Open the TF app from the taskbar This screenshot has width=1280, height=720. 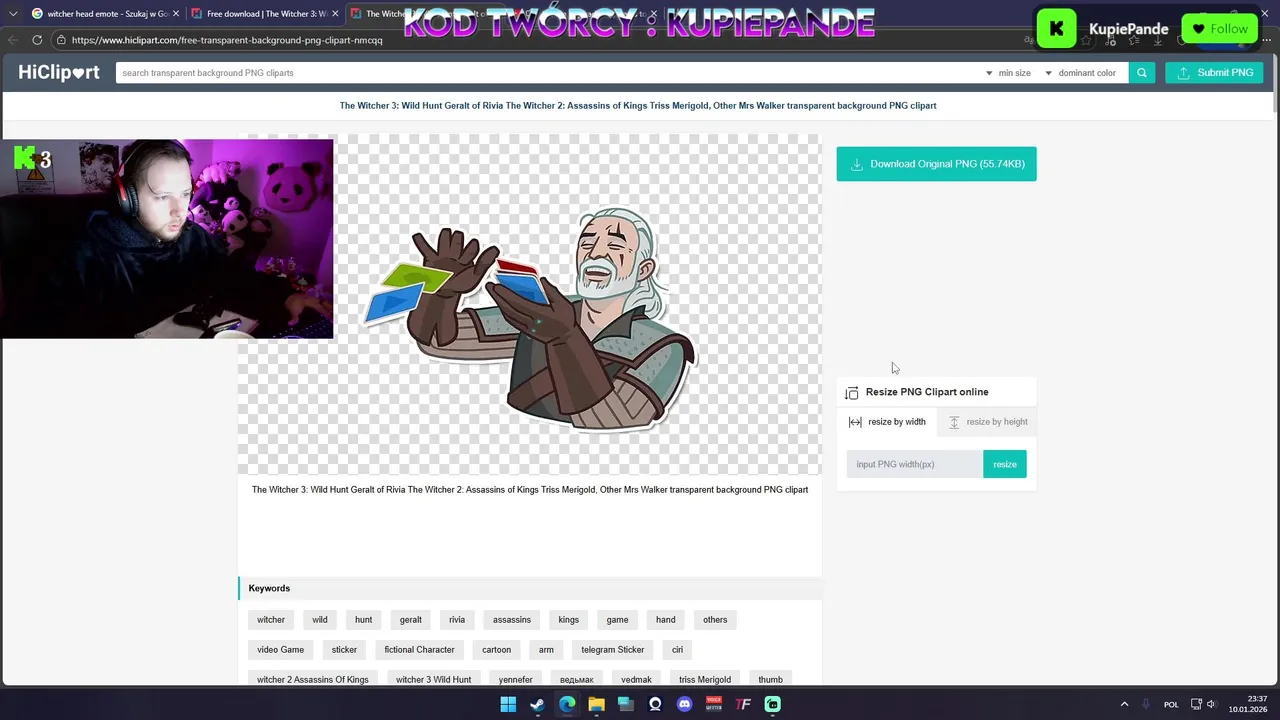tap(743, 704)
